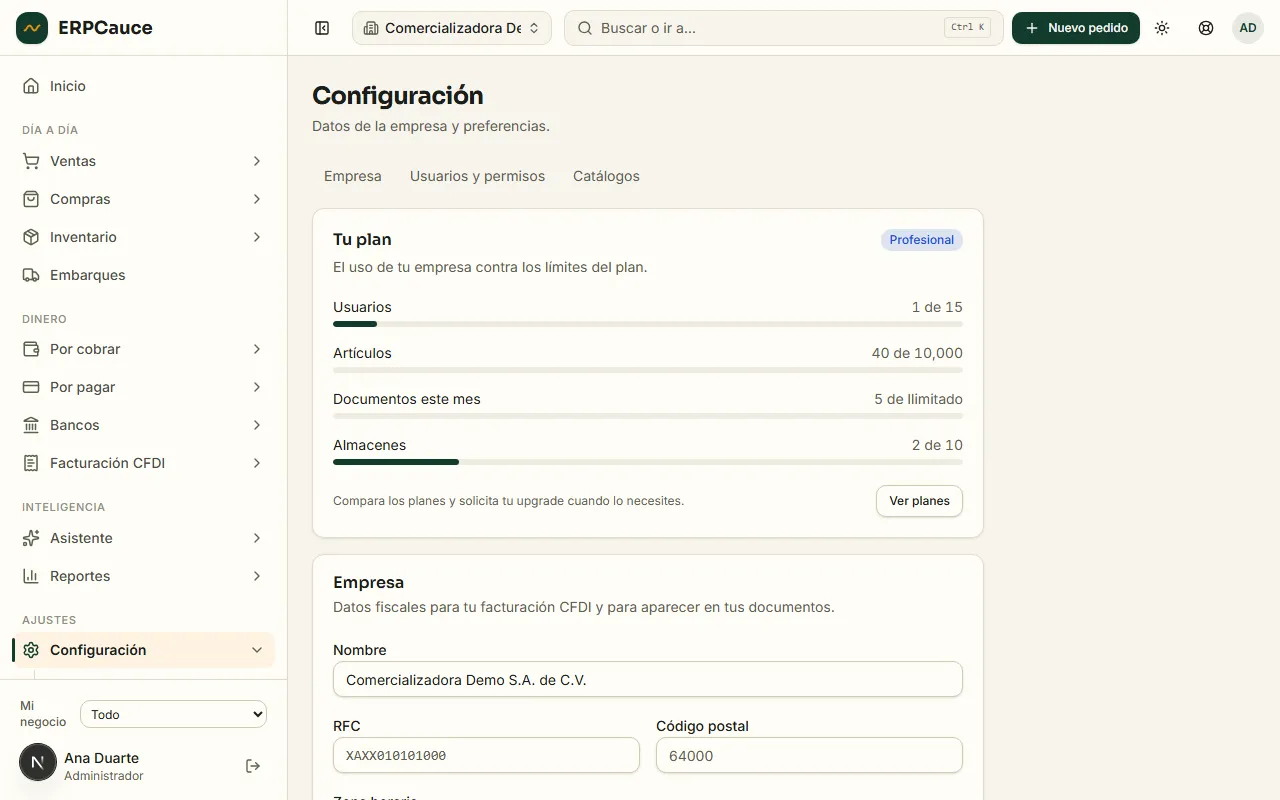Screen dimensions: 1280x800
Task: Expand the Ventas submenu chevron
Action: (257, 161)
